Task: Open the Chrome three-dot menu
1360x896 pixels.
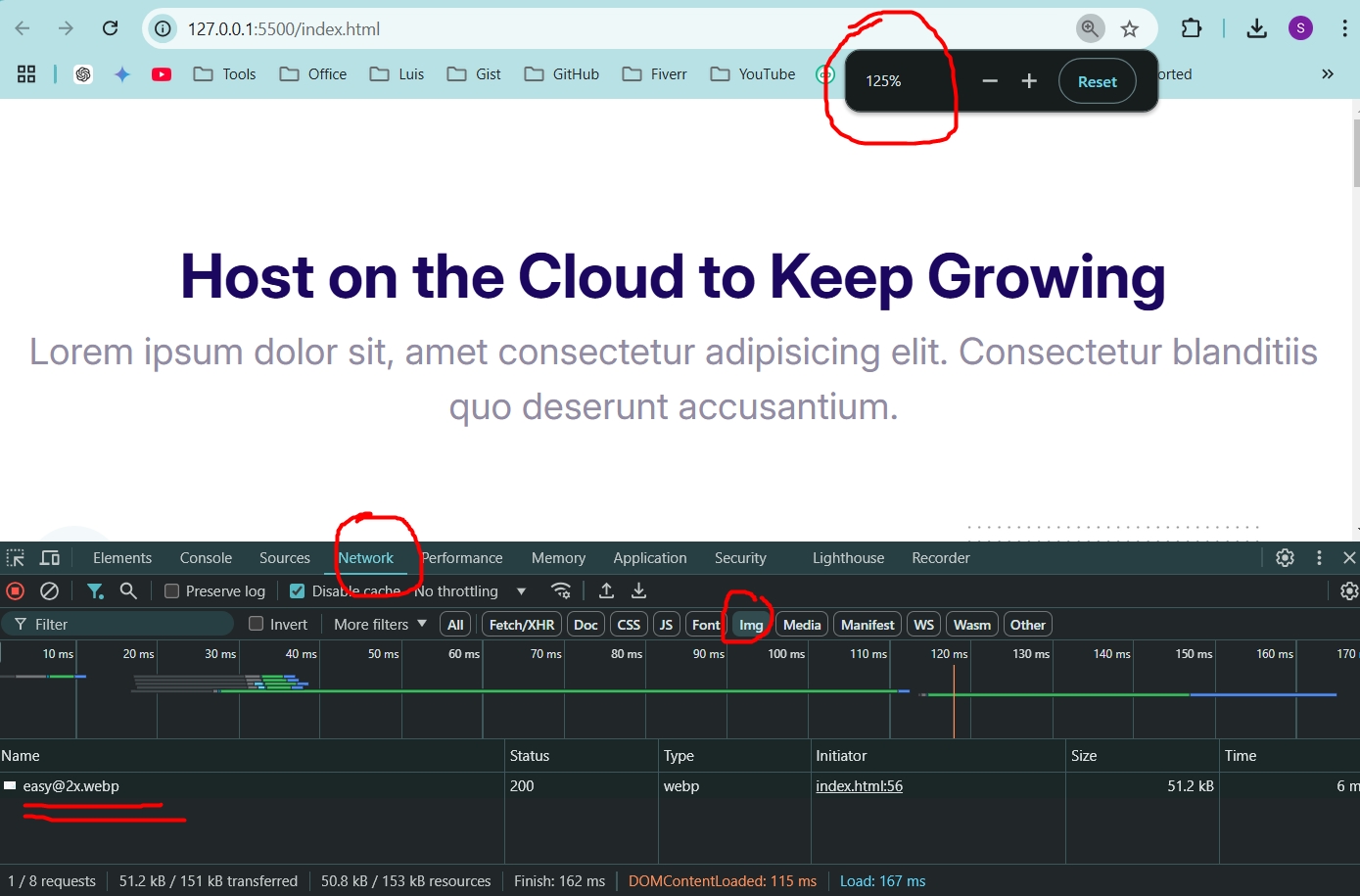Action: click(x=1345, y=28)
